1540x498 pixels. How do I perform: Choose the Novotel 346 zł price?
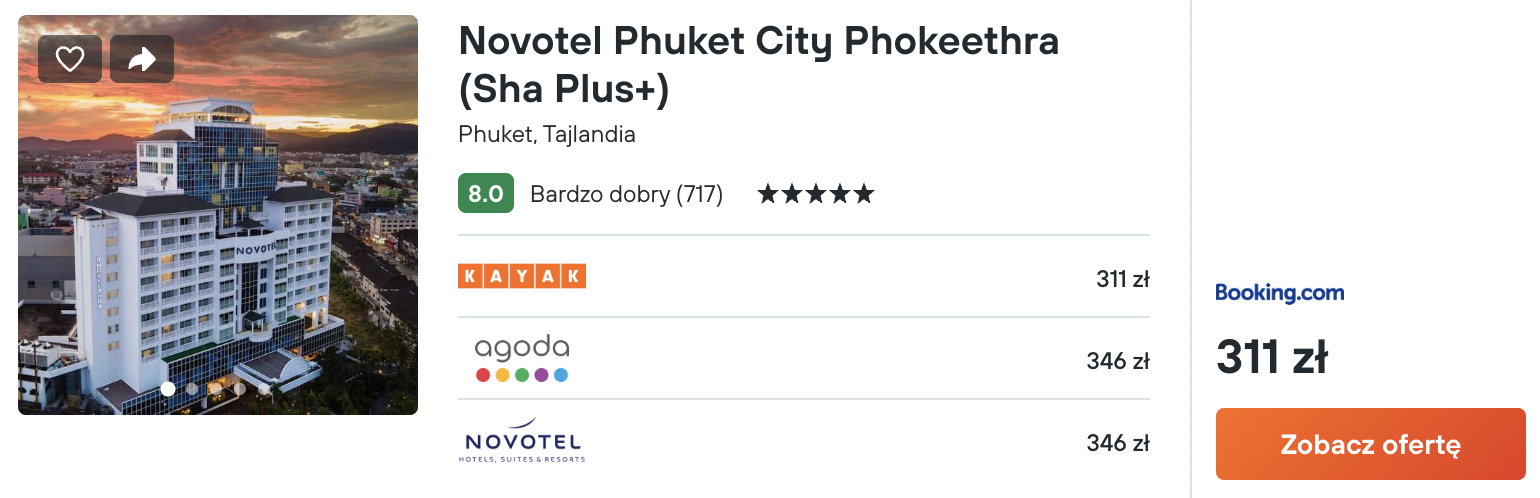click(x=1118, y=443)
